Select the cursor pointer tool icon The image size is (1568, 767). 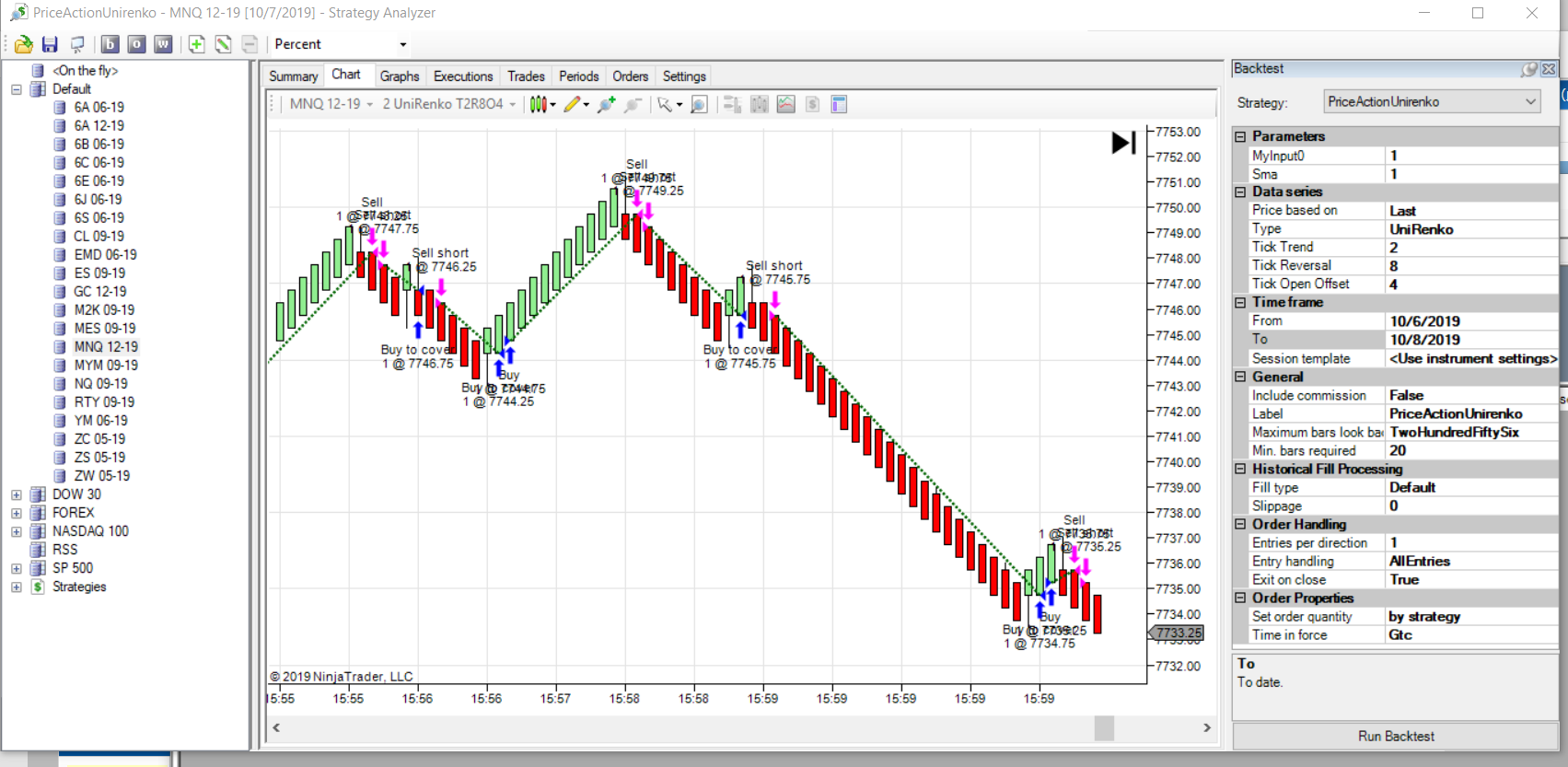(665, 104)
